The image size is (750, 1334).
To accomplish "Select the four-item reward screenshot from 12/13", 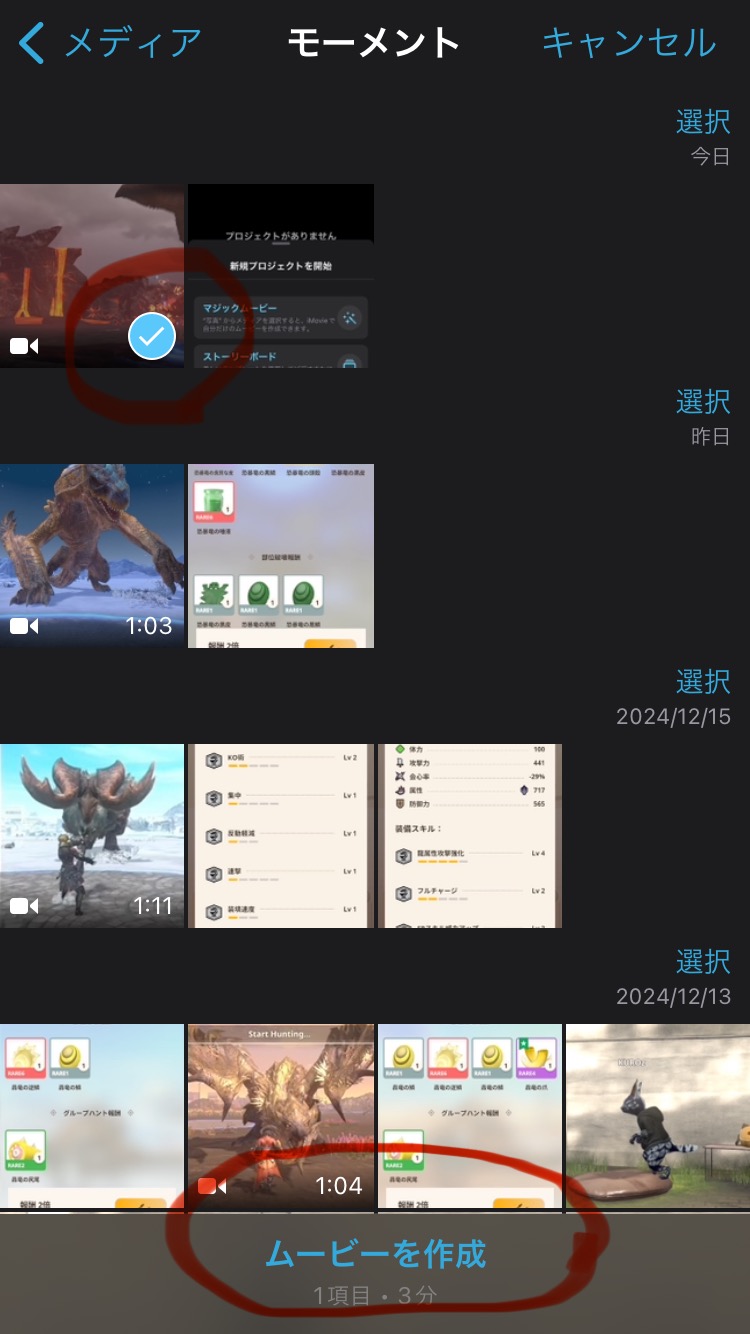I will 470,1116.
